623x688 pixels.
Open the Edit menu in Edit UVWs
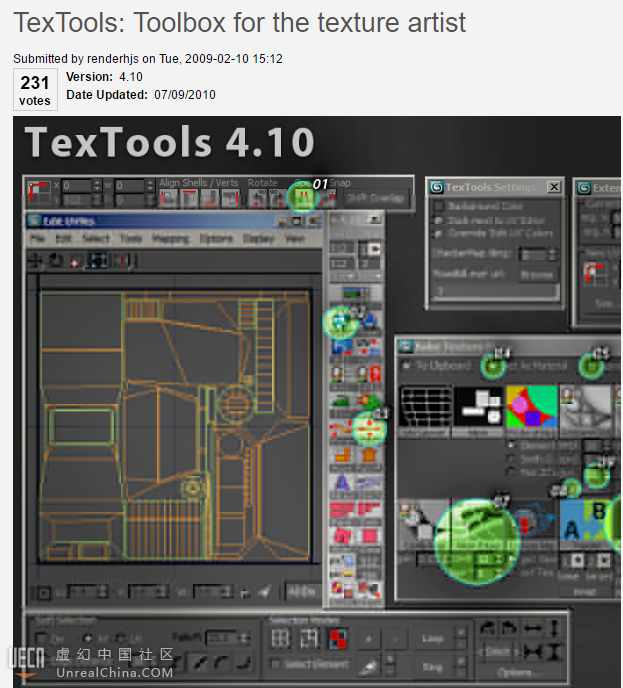[63, 239]
